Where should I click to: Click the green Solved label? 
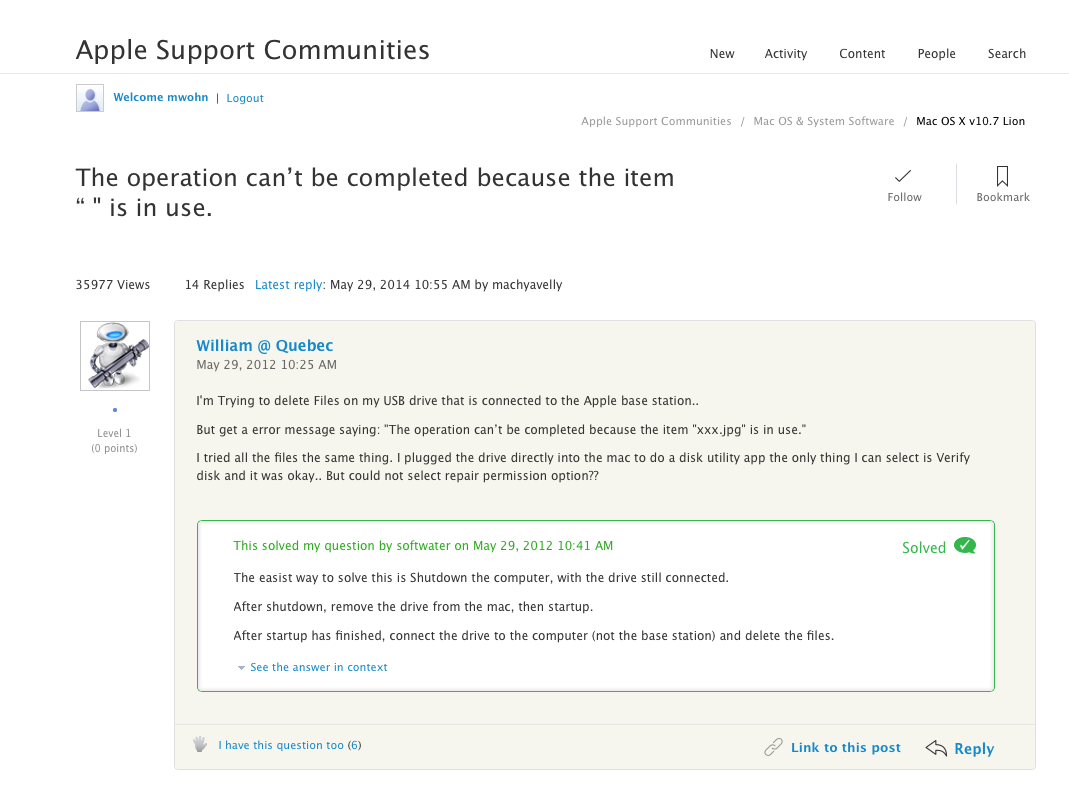[x=924, y=548]
